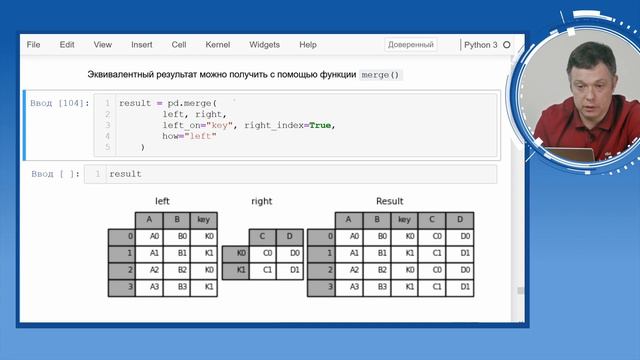Image resolution: width=640 pixels, height=360 pixels.
Task: Open the Help menu
Action: coord(308,45)
